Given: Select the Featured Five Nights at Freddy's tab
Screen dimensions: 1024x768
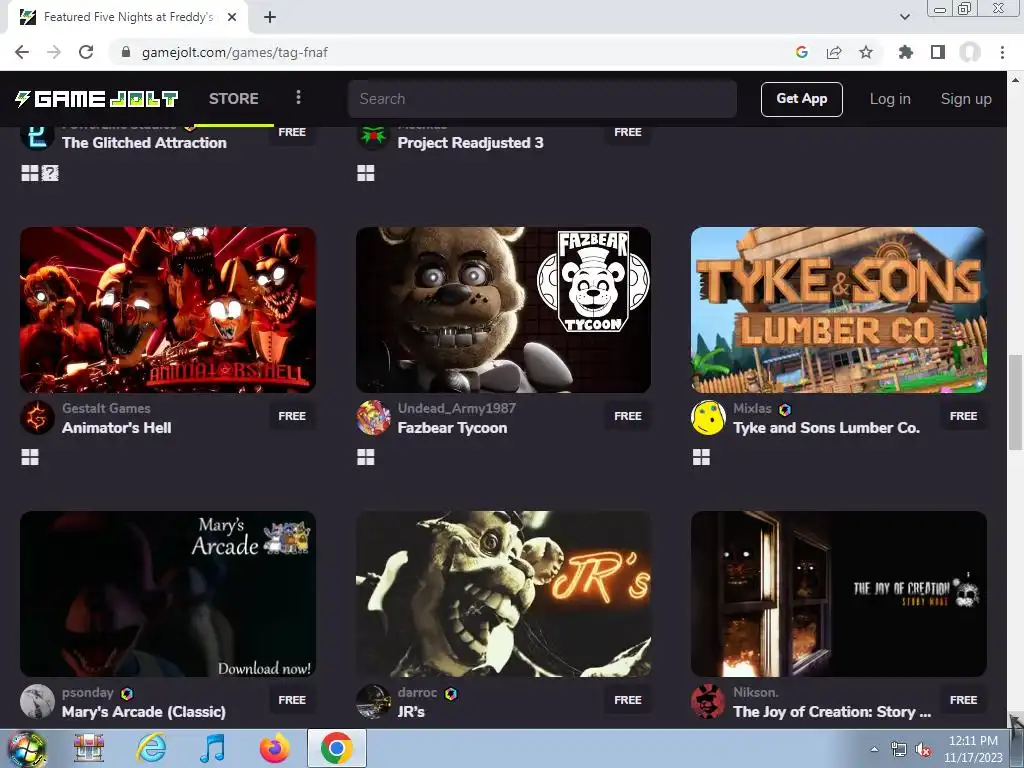Looking at the screenshot, I should point(128,17).
